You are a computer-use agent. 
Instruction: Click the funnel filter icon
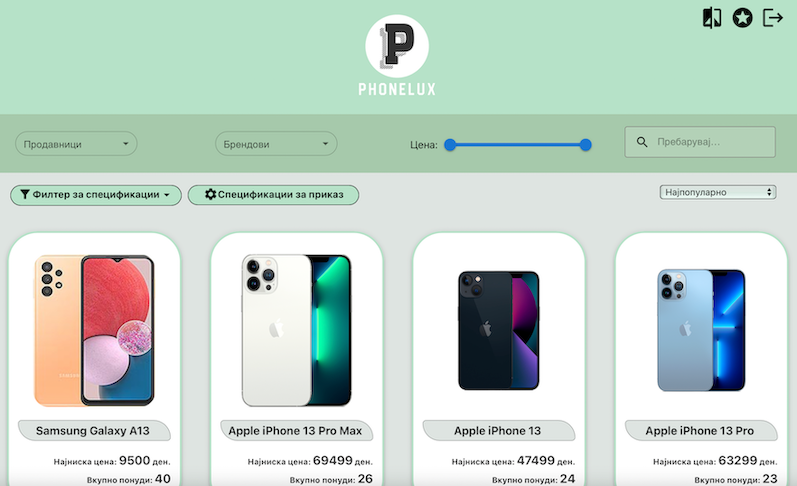(x=25, y=194)
